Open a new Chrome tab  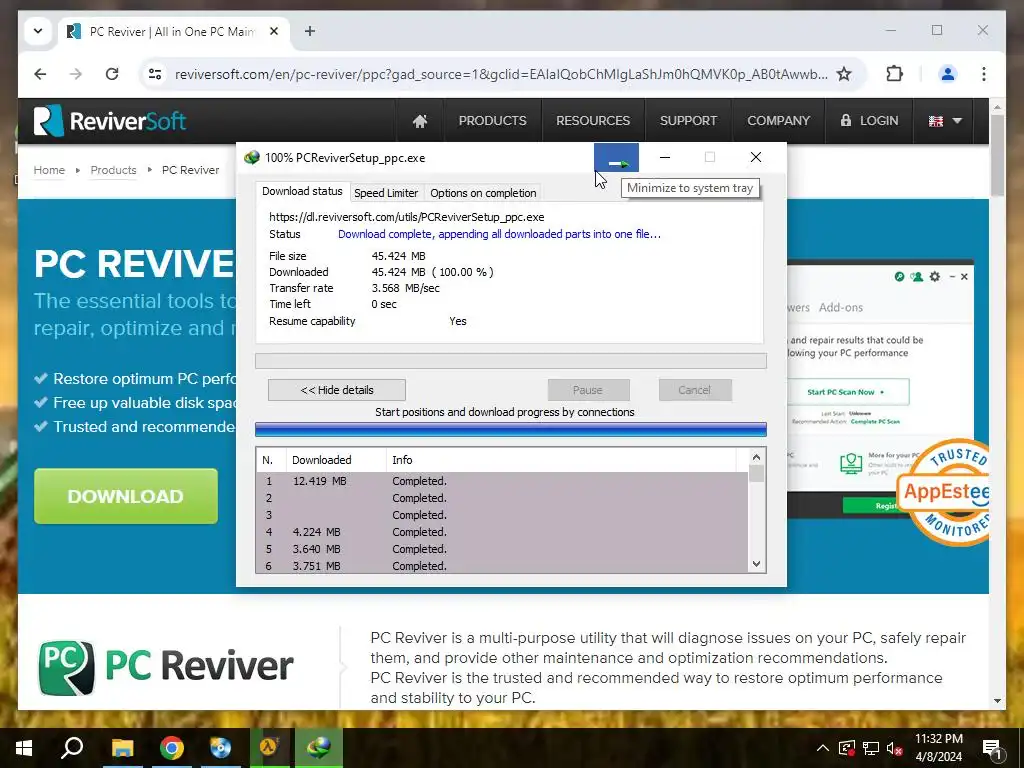coord(310,31)
